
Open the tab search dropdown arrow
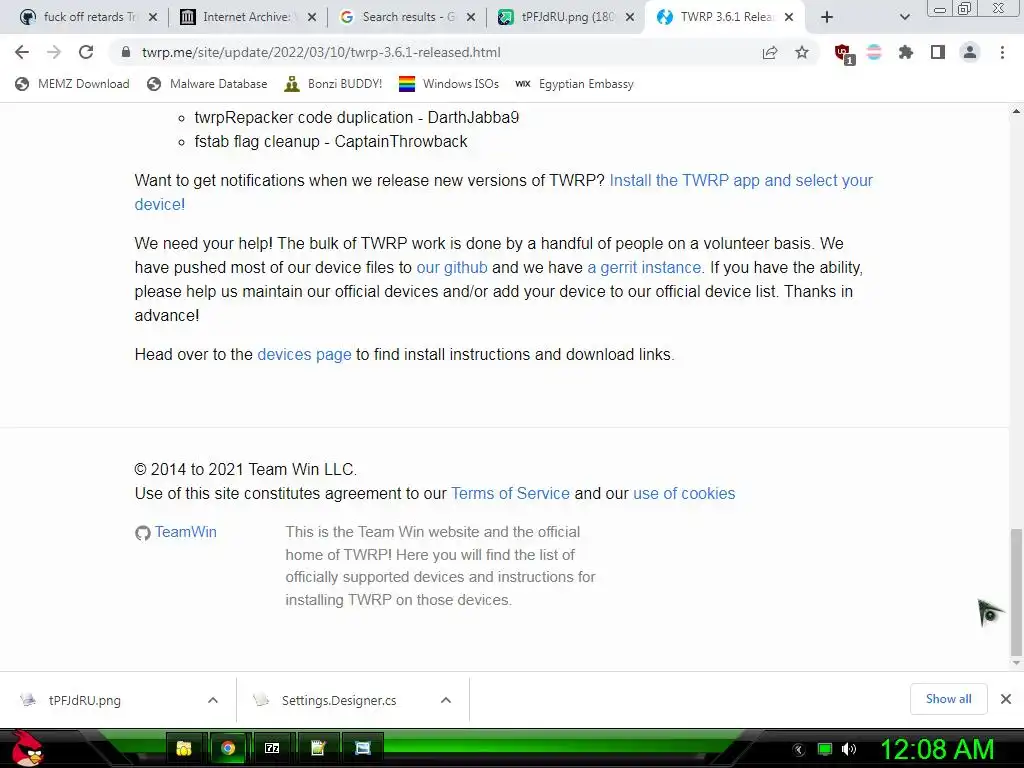[904, 17]
